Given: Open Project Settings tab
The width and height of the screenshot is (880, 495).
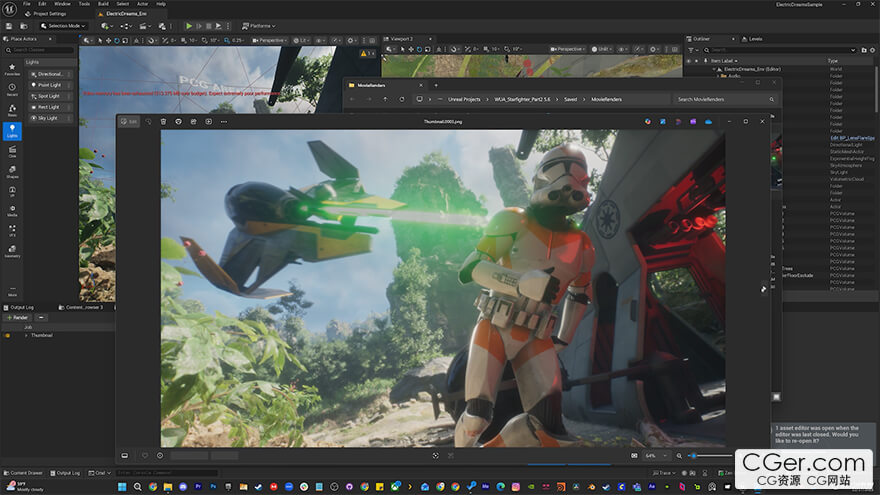Looking at the screenshot, I should click(45, 13).
